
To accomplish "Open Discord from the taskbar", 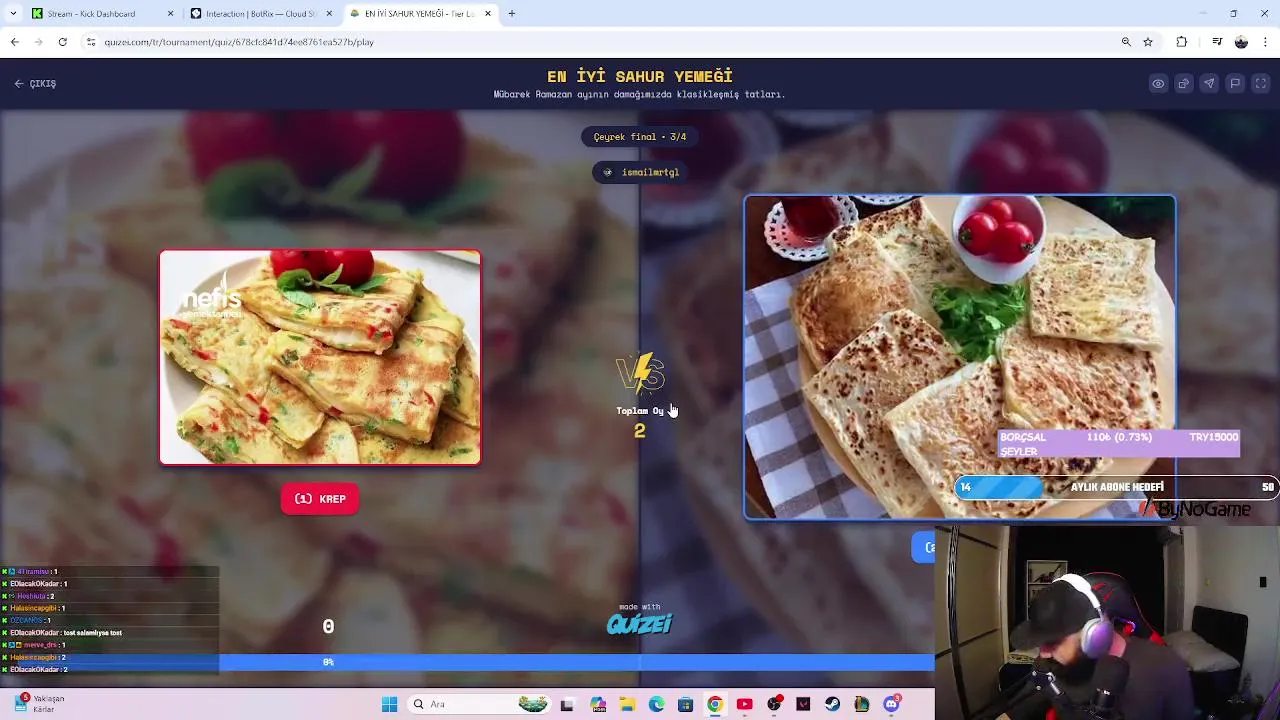I will (x=891, y=704).
